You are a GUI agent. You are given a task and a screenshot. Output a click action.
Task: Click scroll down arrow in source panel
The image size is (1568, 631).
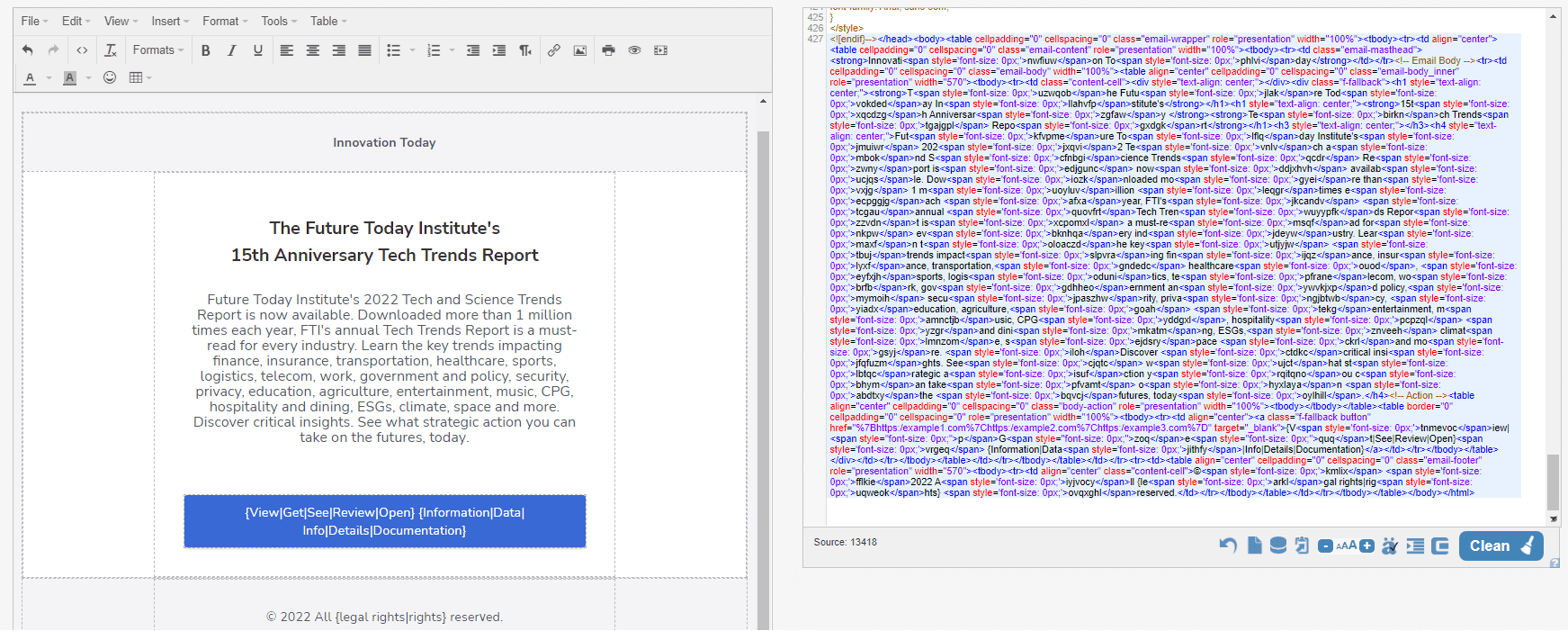point(1554,519)
